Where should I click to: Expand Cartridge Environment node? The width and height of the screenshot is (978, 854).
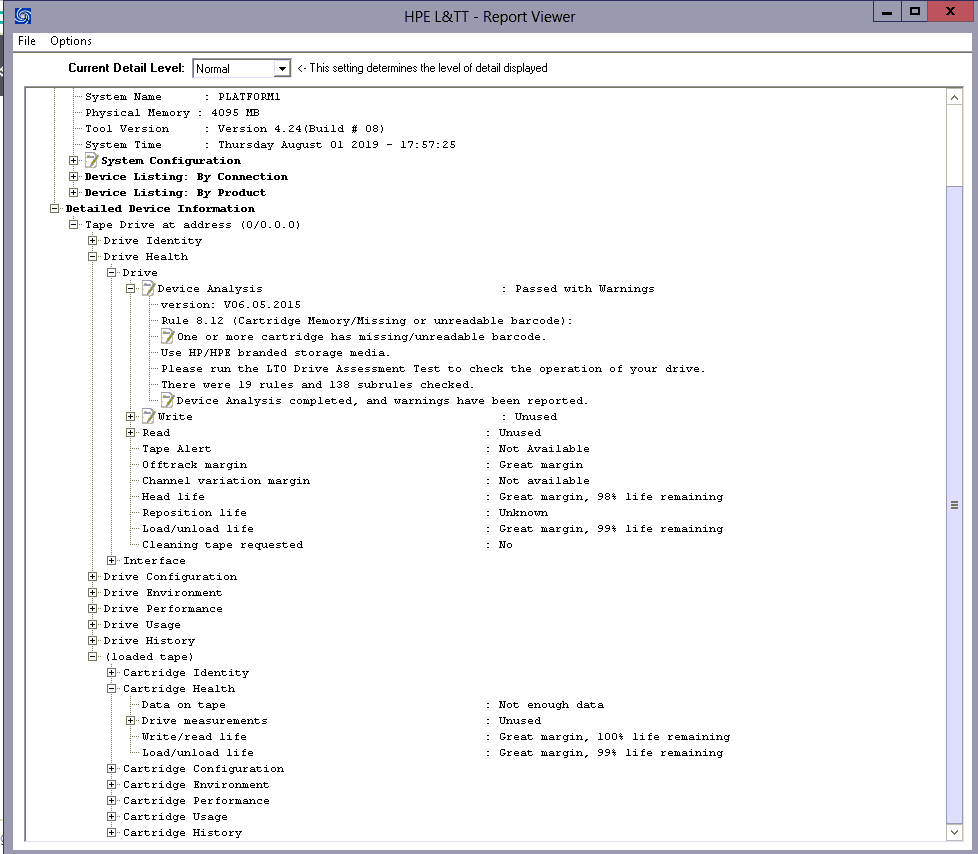(x=112, y=785)
